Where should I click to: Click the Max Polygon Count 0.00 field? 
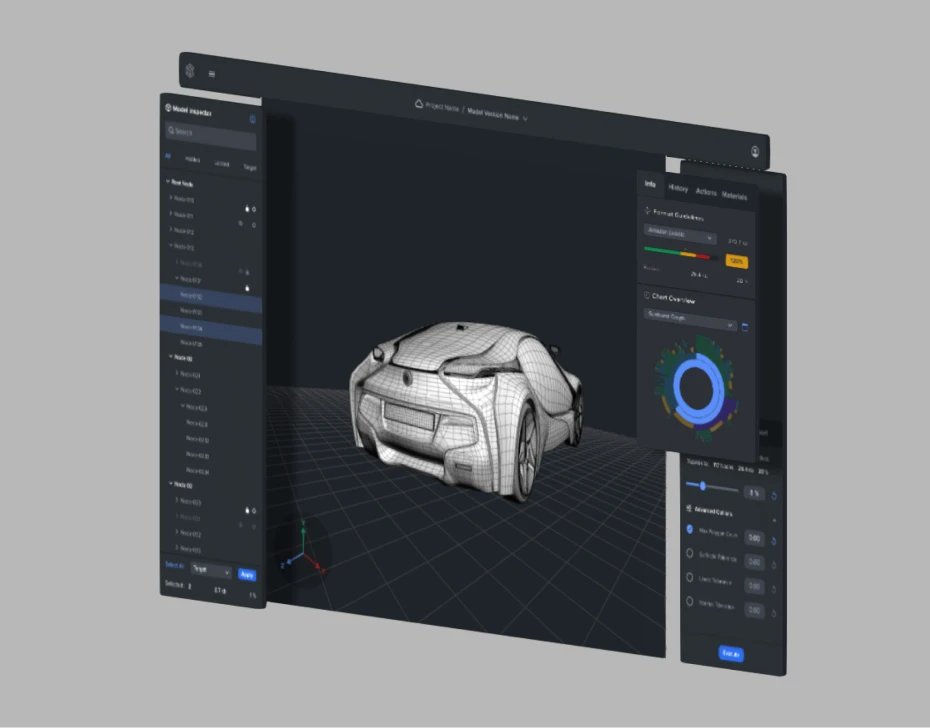pyautogui.click(x=754, y=538)
